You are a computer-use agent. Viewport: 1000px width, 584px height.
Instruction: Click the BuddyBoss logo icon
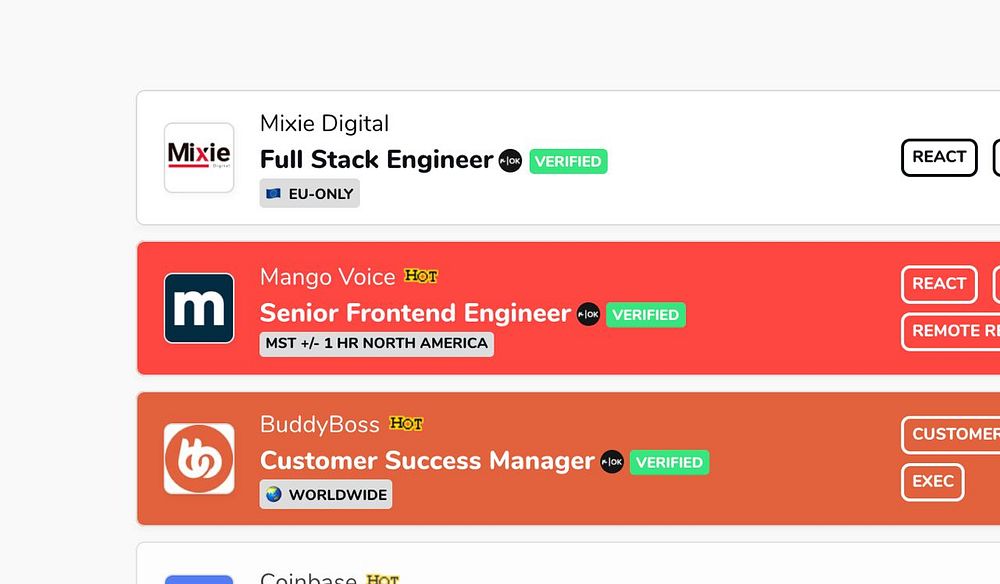[x=199, y=458]
